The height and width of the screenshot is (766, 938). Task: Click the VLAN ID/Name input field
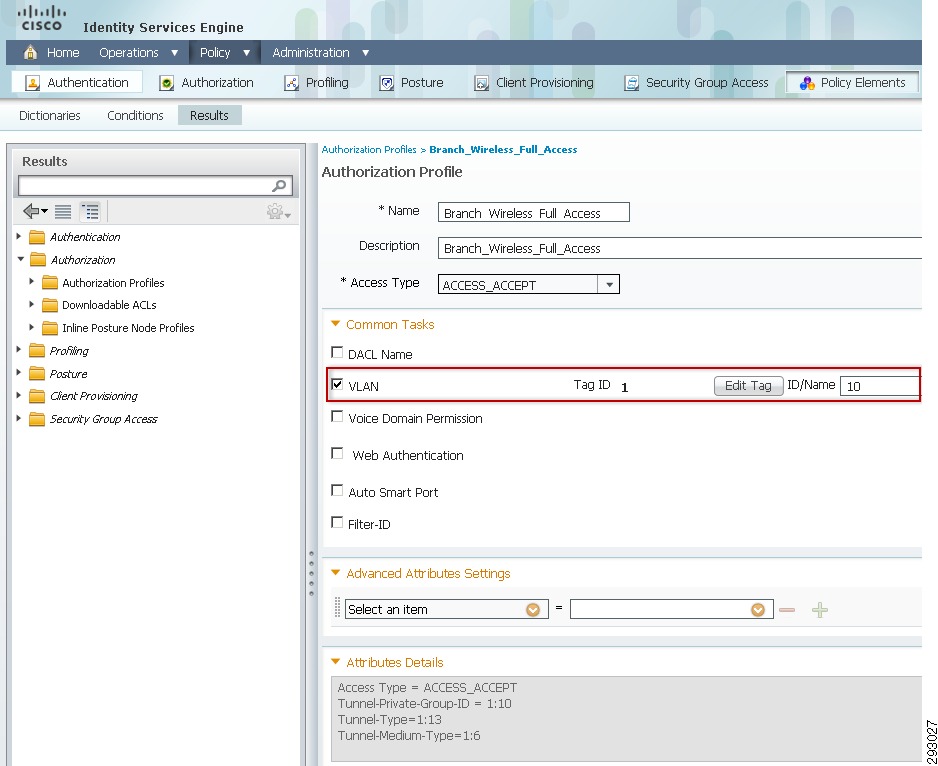[880, 386]
